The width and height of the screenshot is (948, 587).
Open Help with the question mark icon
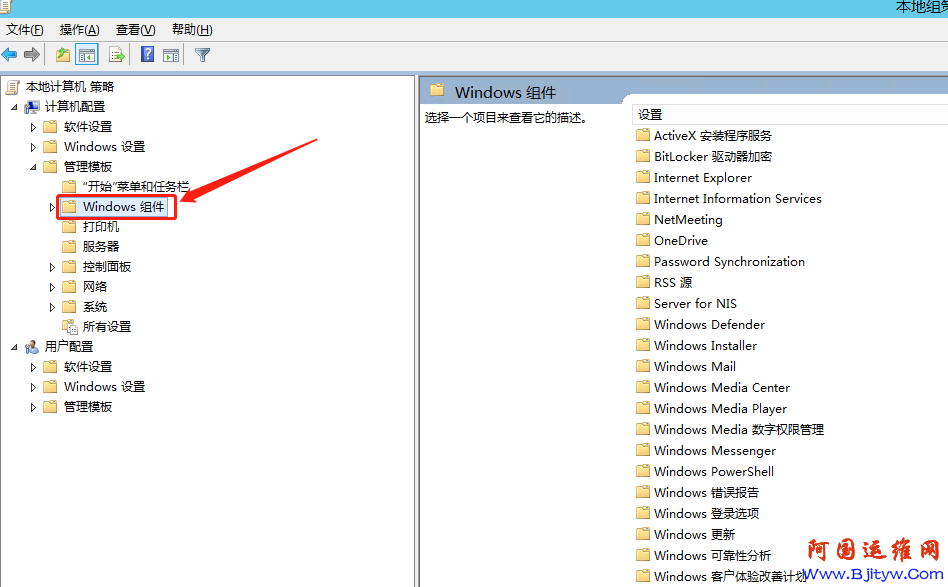pos(147,55)
